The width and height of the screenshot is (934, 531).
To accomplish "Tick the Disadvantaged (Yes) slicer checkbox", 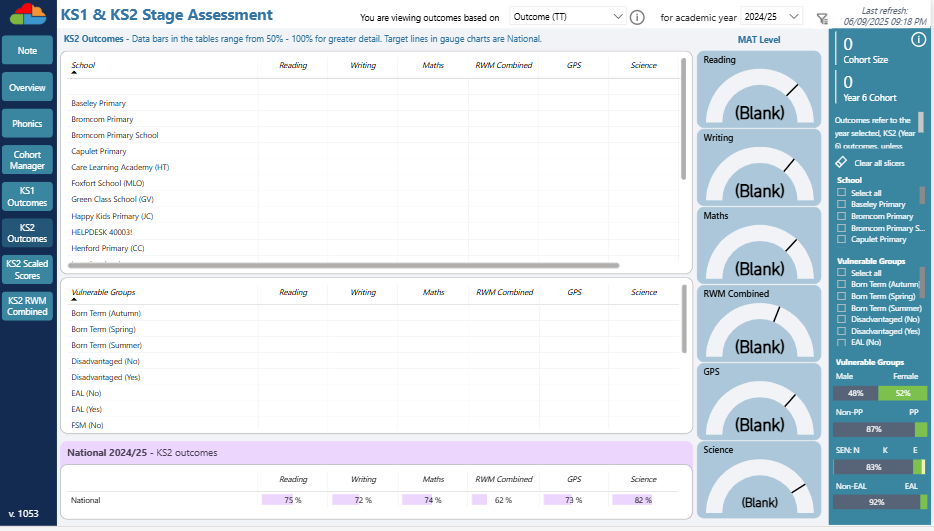I will point(842,330).
